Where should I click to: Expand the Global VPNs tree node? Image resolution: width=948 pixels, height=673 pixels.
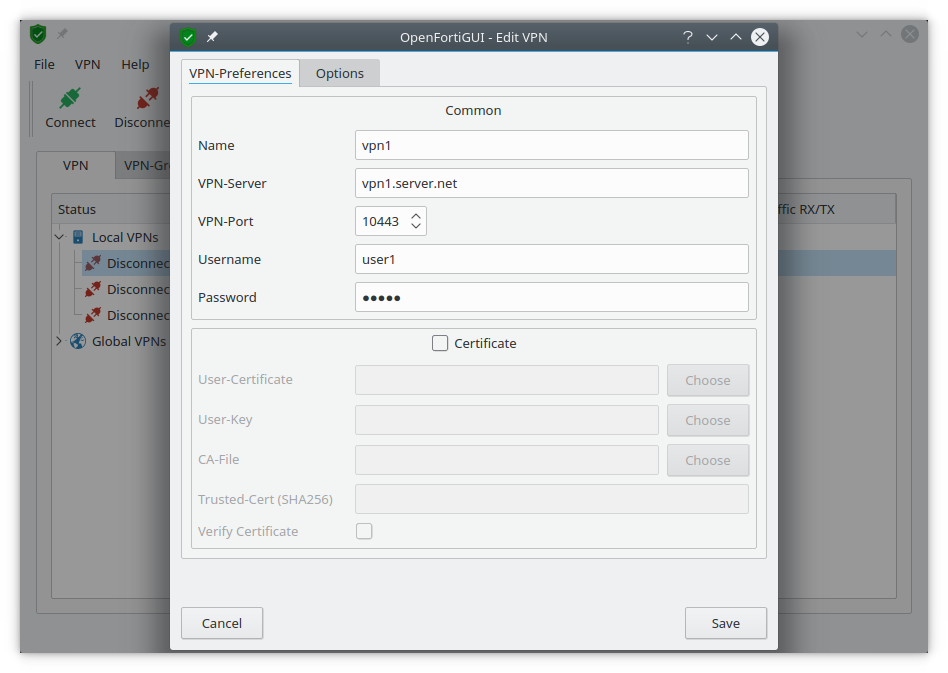point(59,341)
